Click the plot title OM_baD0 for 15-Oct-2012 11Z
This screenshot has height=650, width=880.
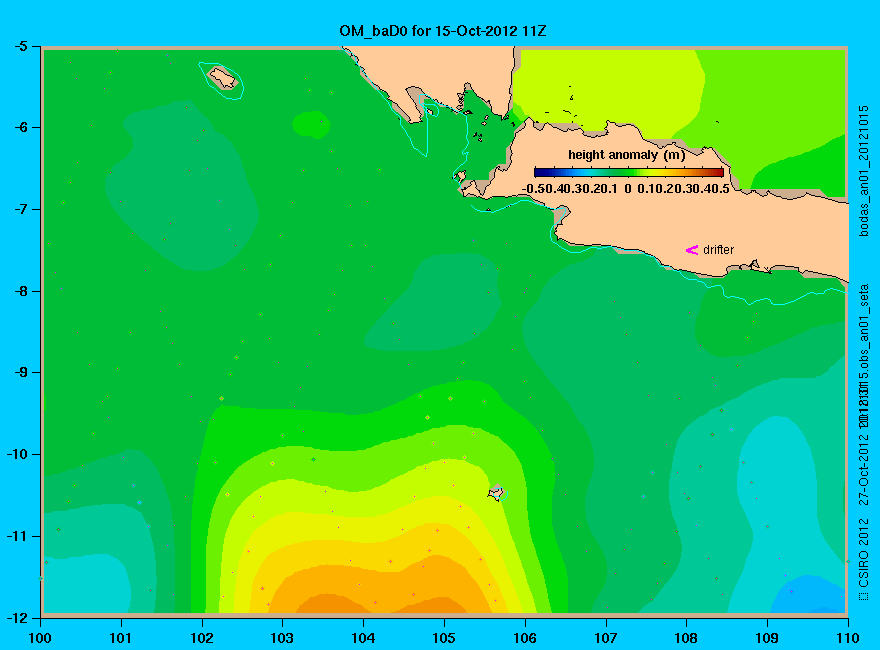442,31
